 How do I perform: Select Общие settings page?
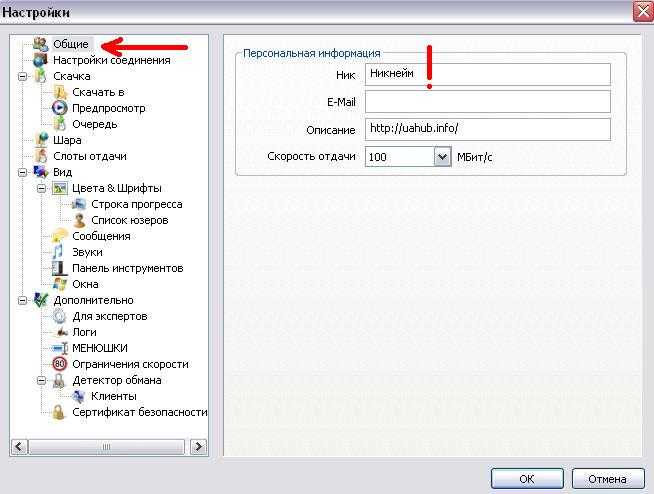pyautogui.click(x=71, y=44)
